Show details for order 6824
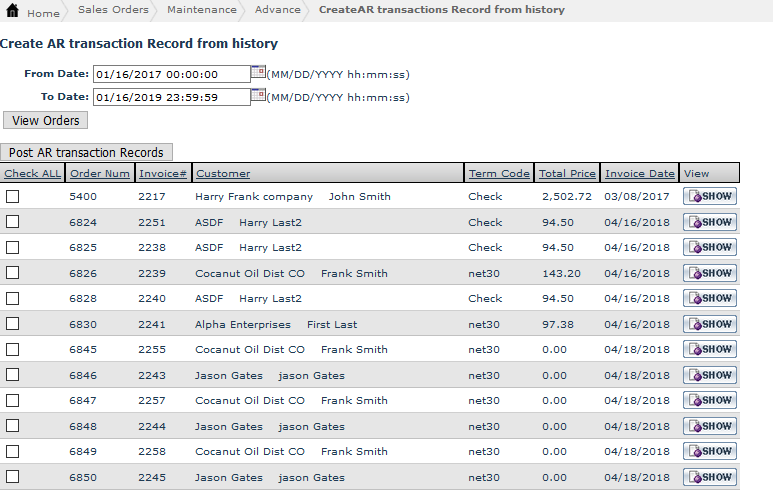Viewport: 773px width, 490px height. (x=710, y=222)
